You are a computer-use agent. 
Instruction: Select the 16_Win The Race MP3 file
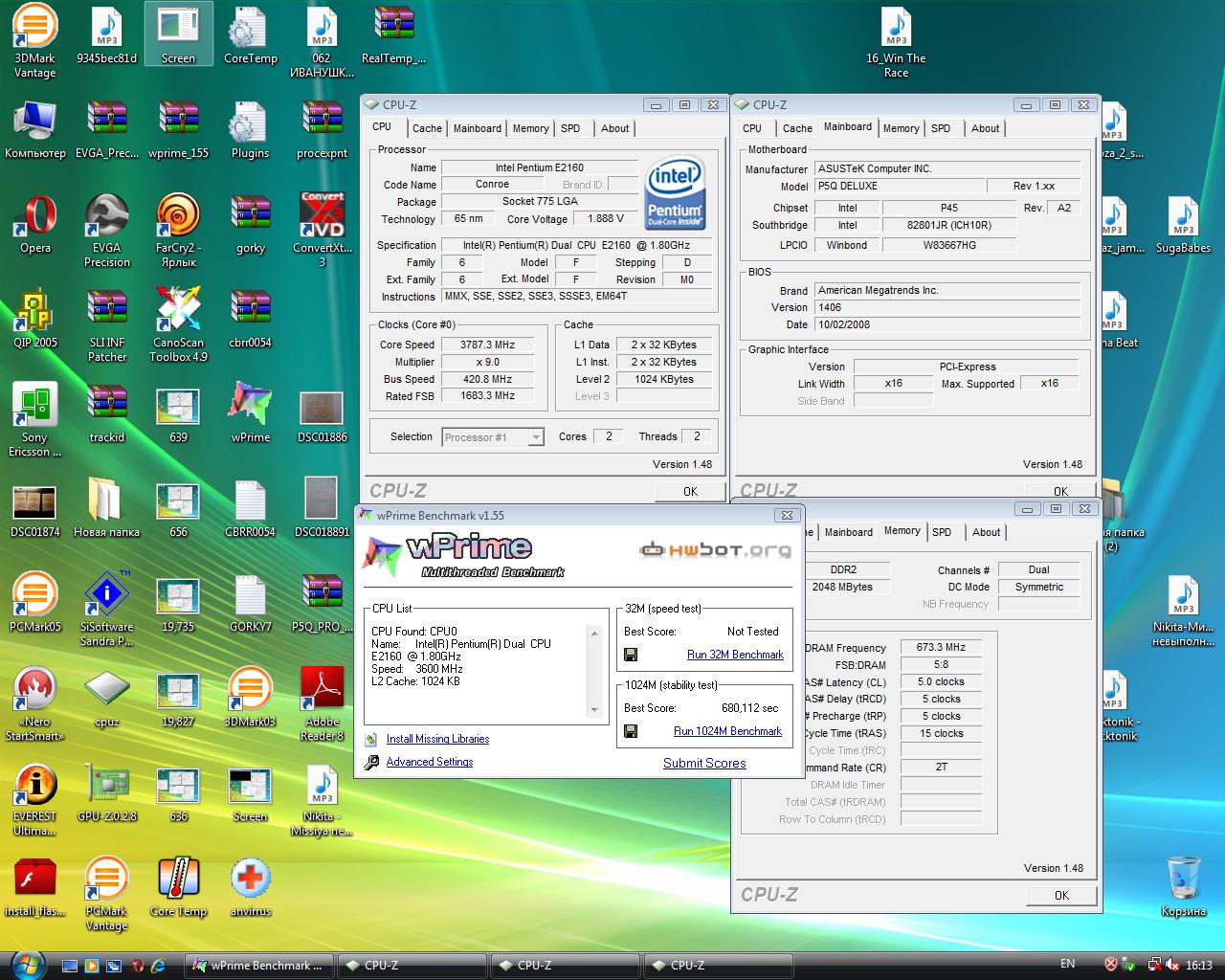click(x=896, y=43)
